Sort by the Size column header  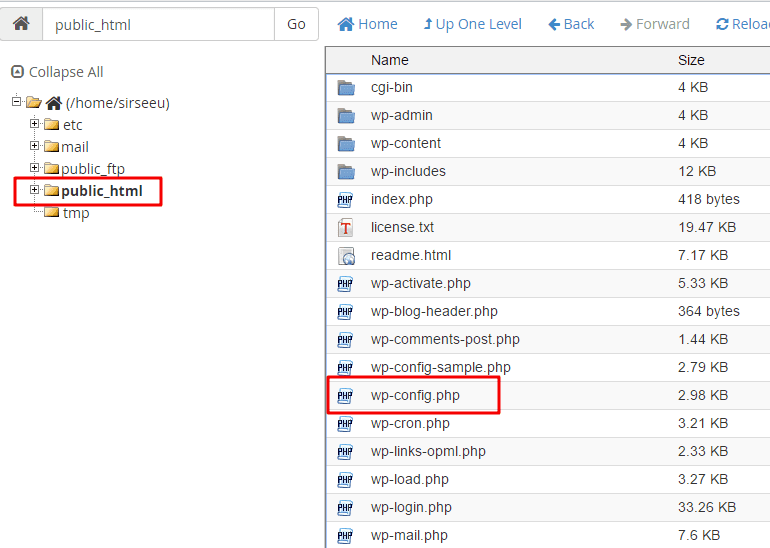click(x=691, y=60)
